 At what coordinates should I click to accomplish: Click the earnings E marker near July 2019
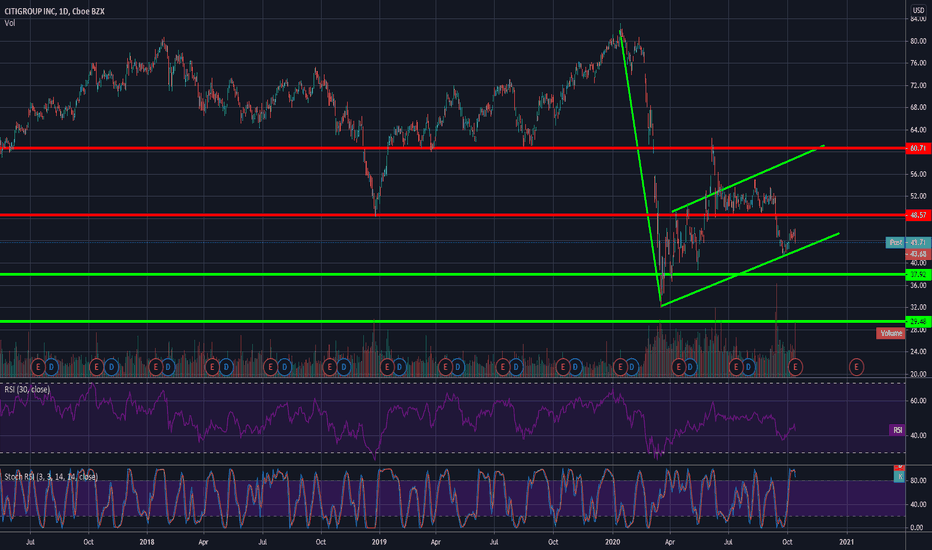[503, 367]
